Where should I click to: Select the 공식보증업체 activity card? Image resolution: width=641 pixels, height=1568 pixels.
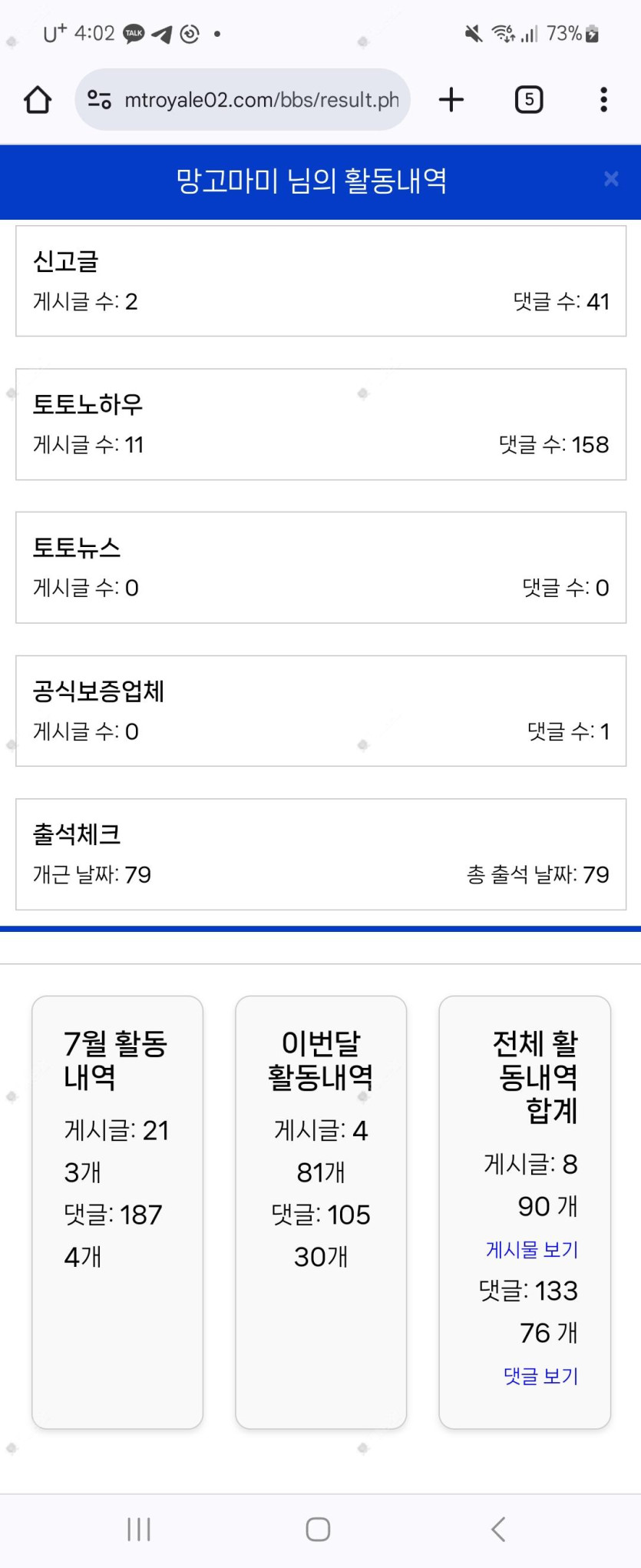[321, 711]
